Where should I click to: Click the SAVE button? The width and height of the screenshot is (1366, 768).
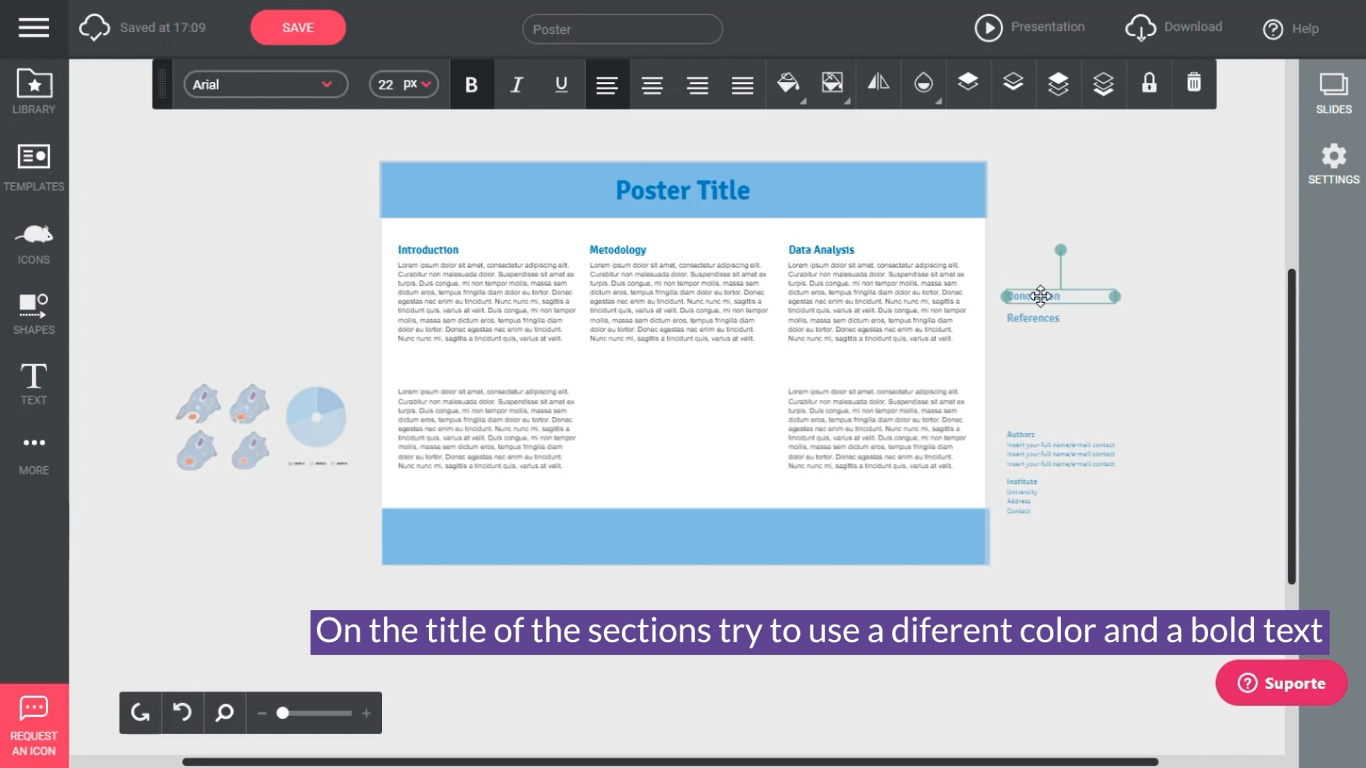tap(297, 27)
